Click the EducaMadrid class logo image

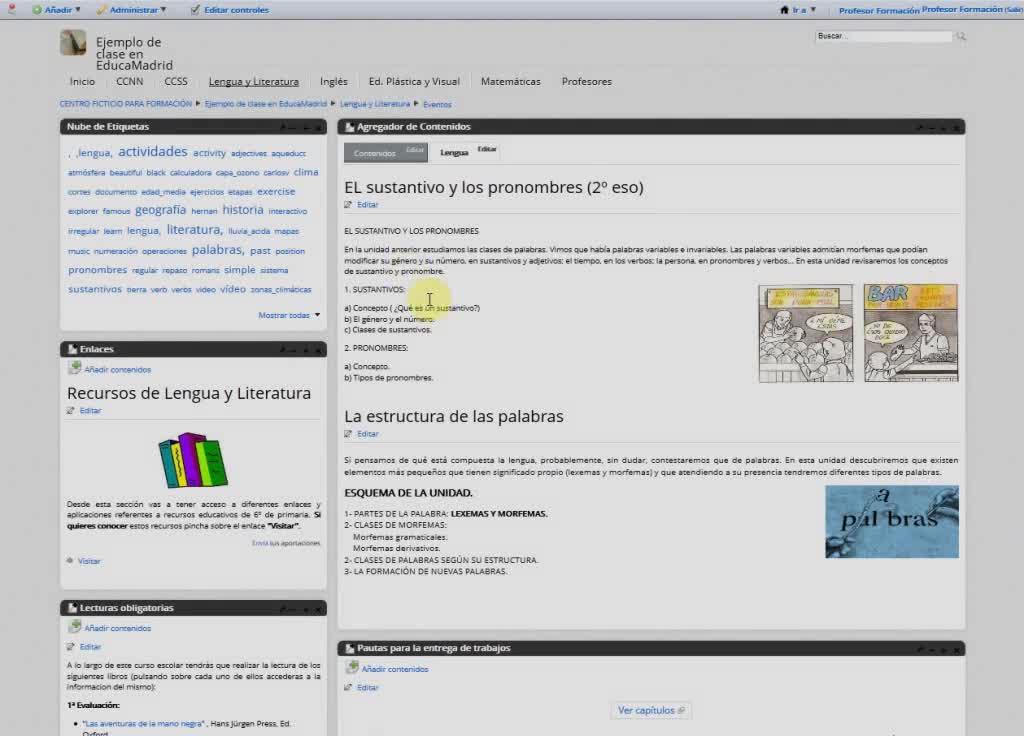click(73, 42)
